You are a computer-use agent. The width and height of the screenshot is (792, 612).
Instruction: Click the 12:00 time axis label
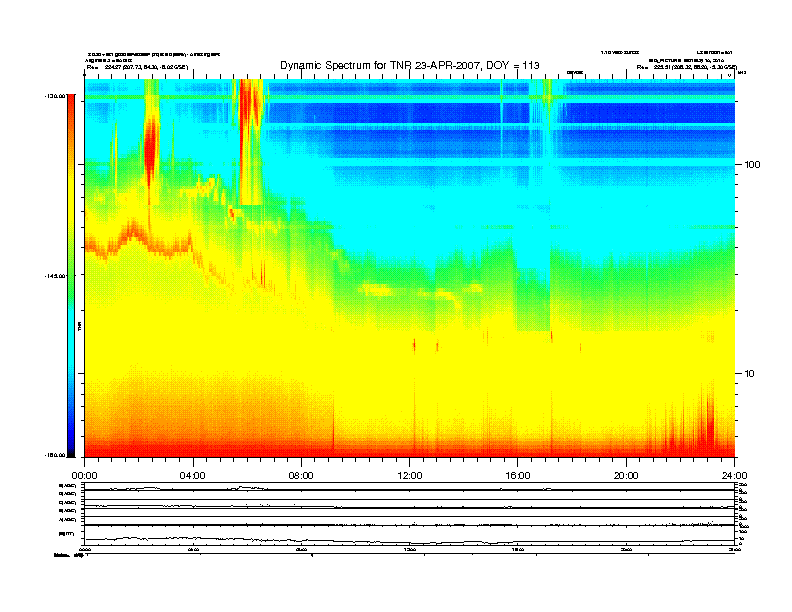(x=410, y=476)
